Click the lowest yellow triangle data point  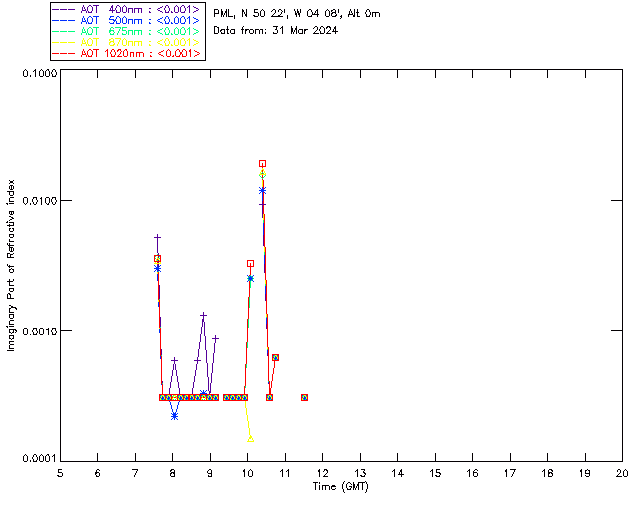coord(251,439)
